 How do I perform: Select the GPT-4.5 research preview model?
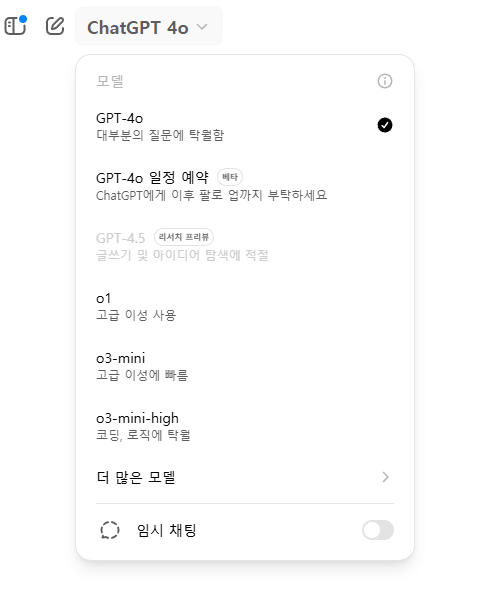[245, 246]
